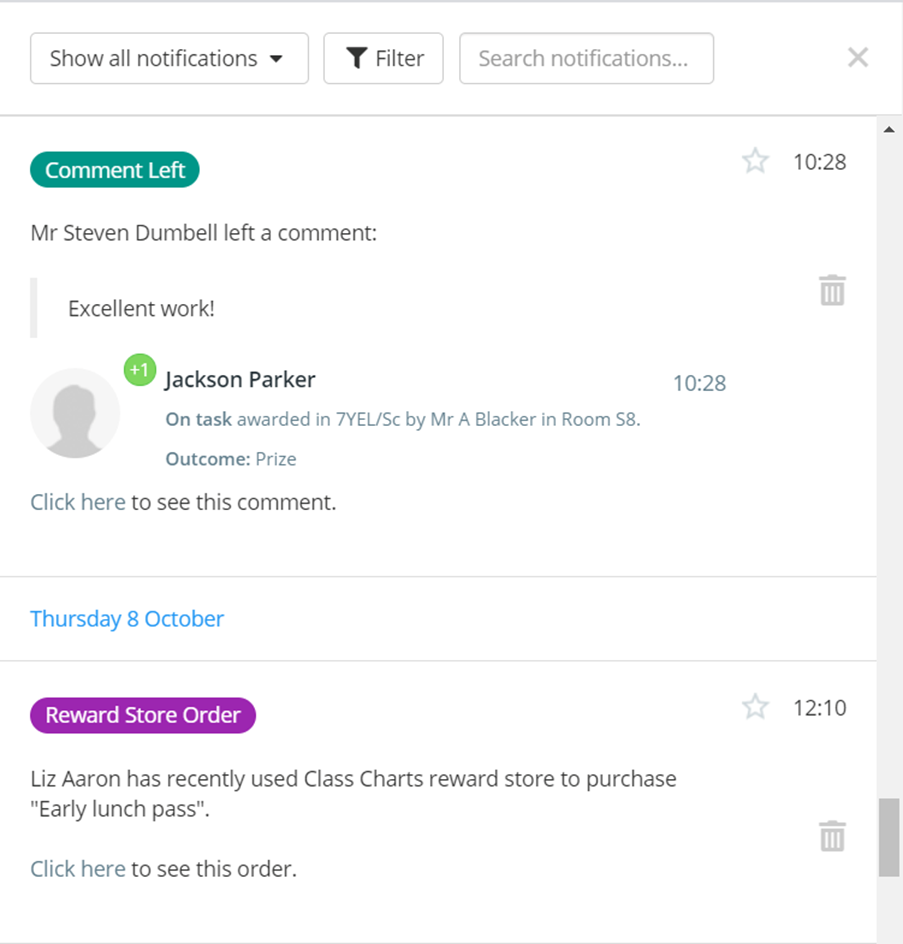Delete the Comment Left notification with trash icon
Viewport: 903px width, 944px height.
(831, 290)
